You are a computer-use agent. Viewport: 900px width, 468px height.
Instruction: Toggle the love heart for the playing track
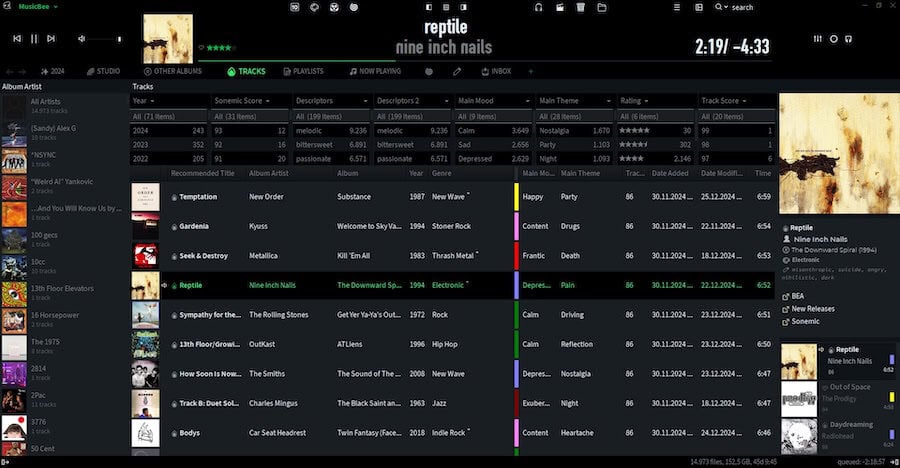[201, 48]
